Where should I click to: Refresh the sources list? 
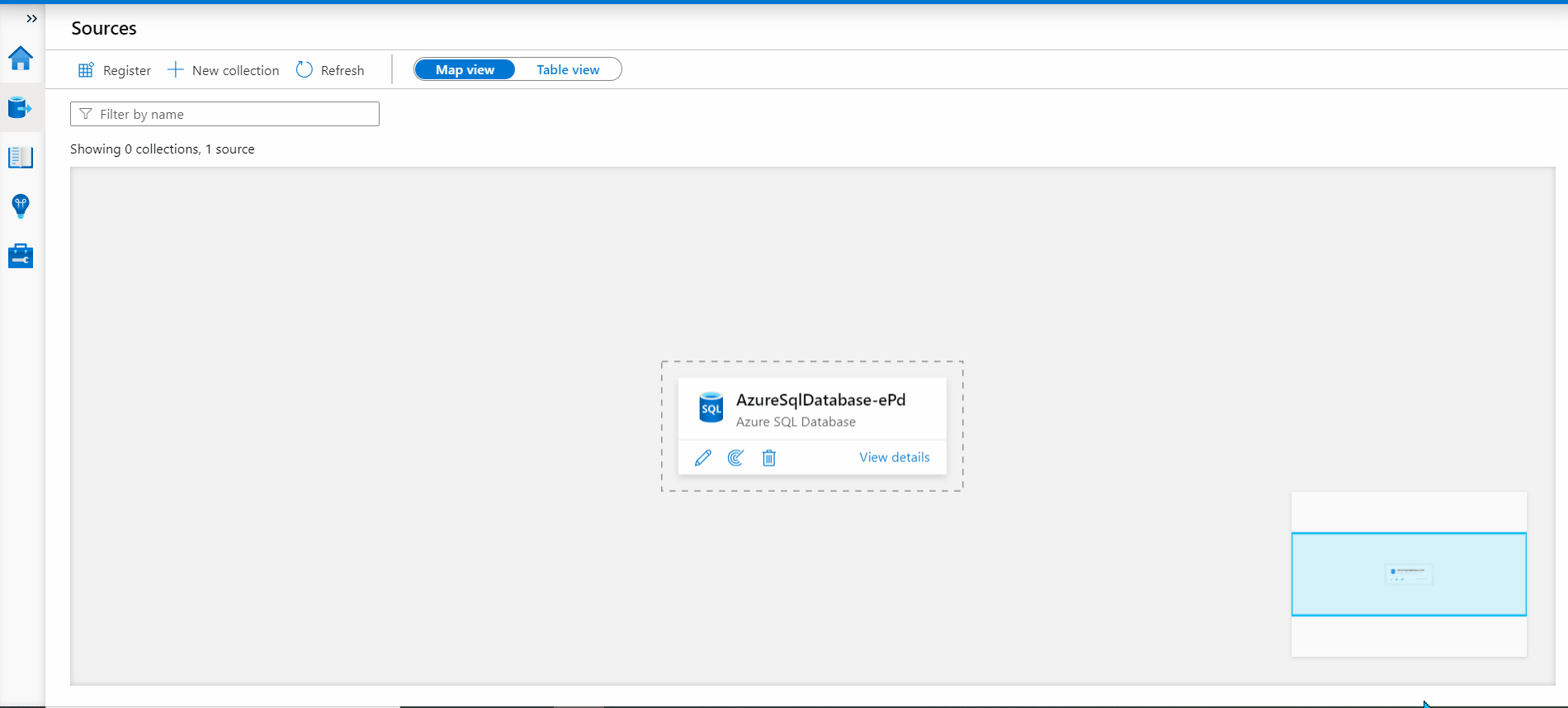[342, 71]
